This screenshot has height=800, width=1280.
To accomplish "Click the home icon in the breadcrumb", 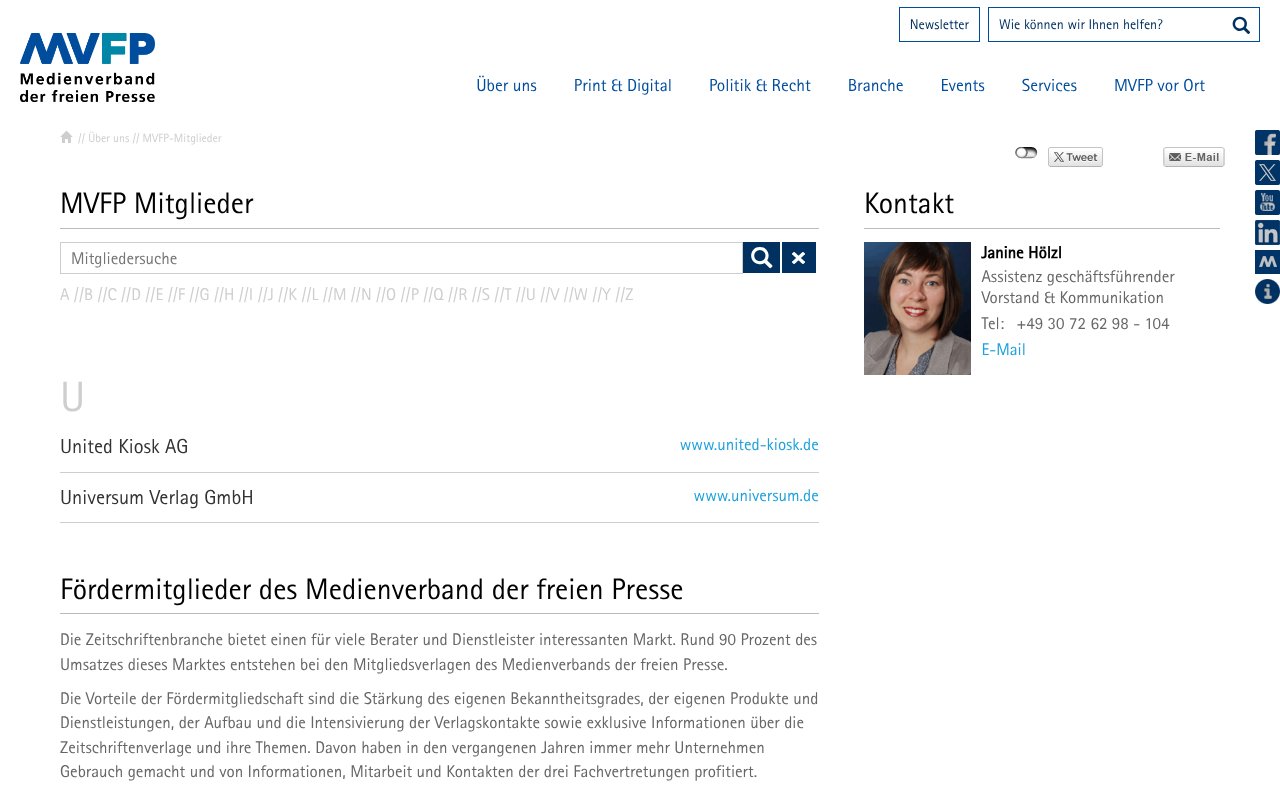I will coord(66,137).
